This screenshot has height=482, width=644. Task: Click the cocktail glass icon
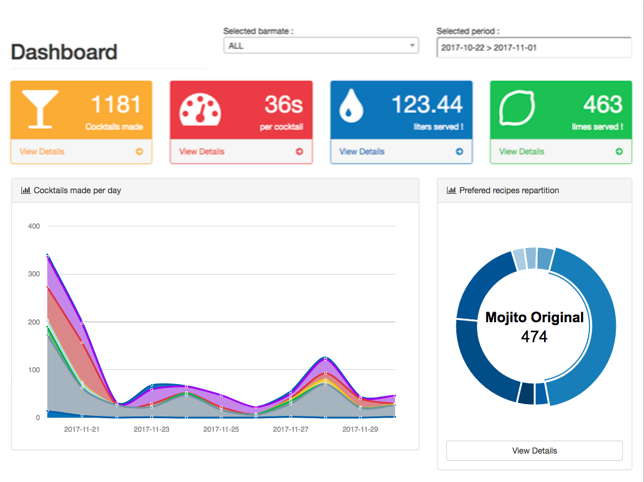[x=41, y=109]
